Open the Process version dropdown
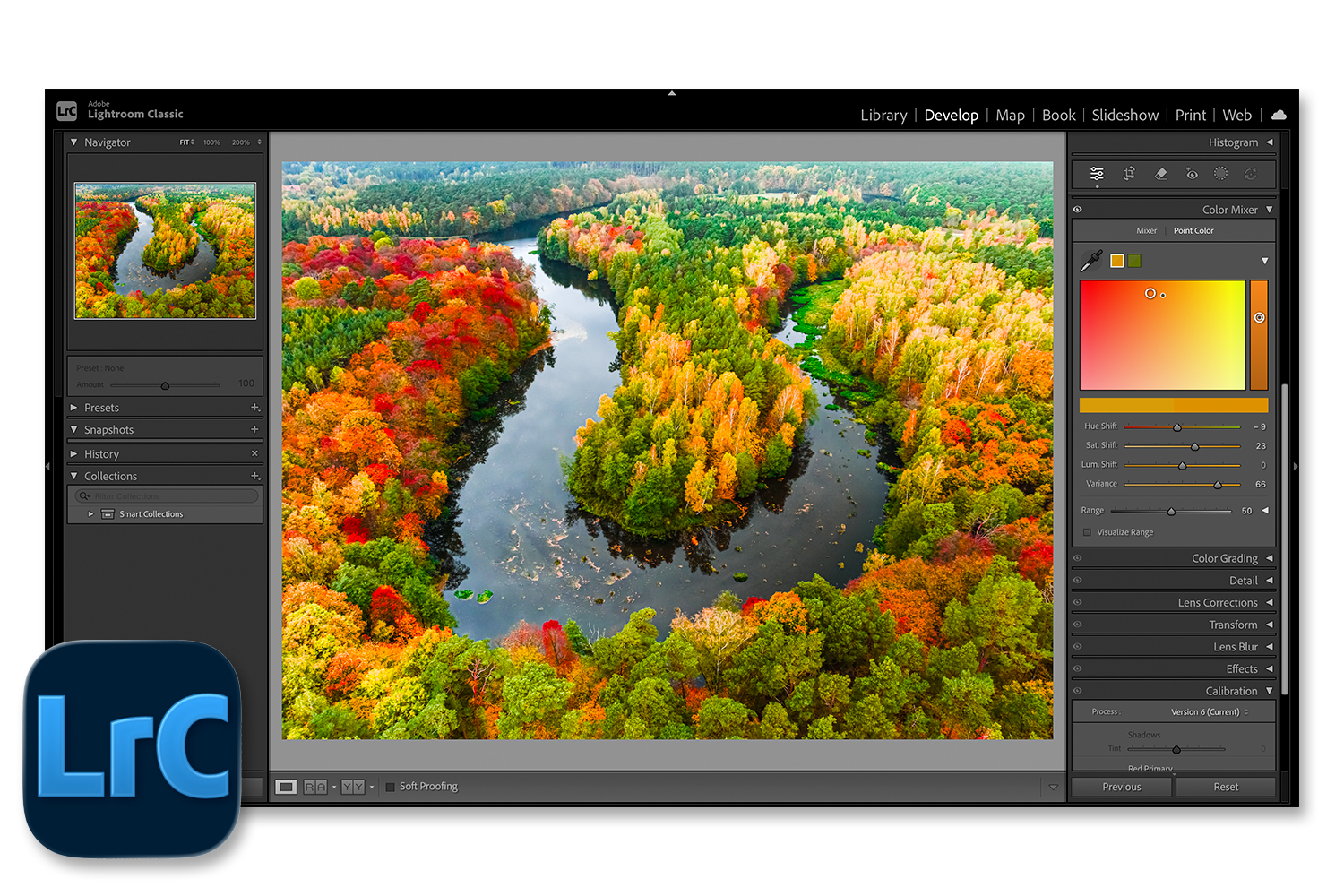Screen dimensions: 1344x896 tap(1210, 712)
